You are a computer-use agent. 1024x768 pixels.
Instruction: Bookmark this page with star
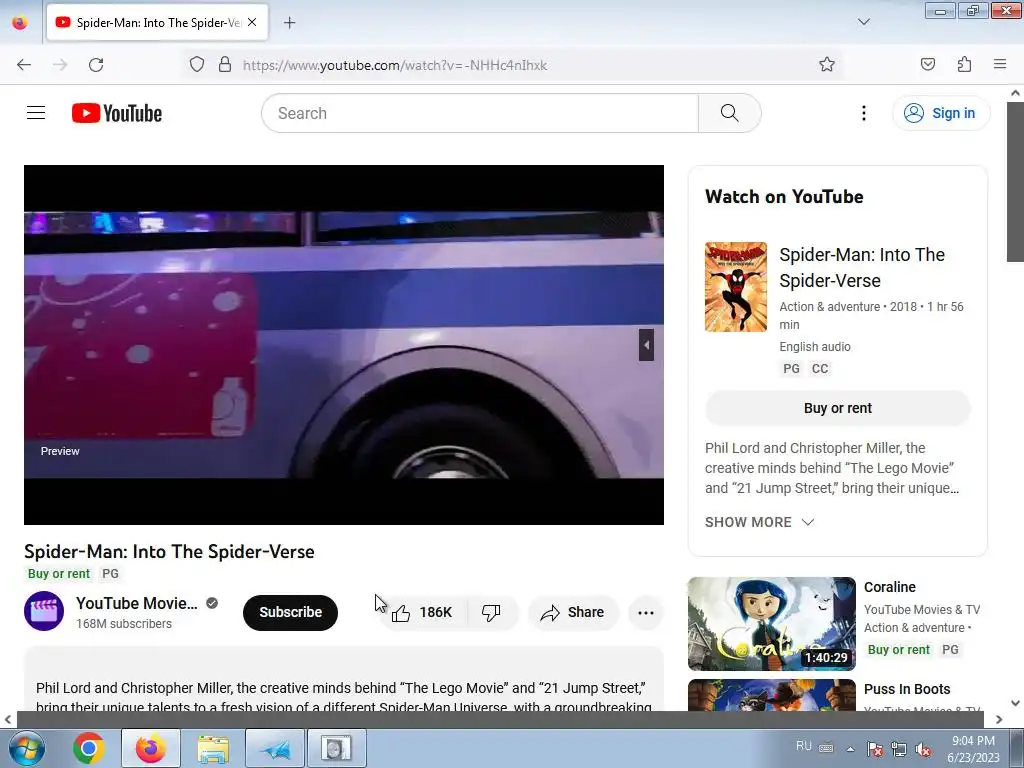(827, 65)
